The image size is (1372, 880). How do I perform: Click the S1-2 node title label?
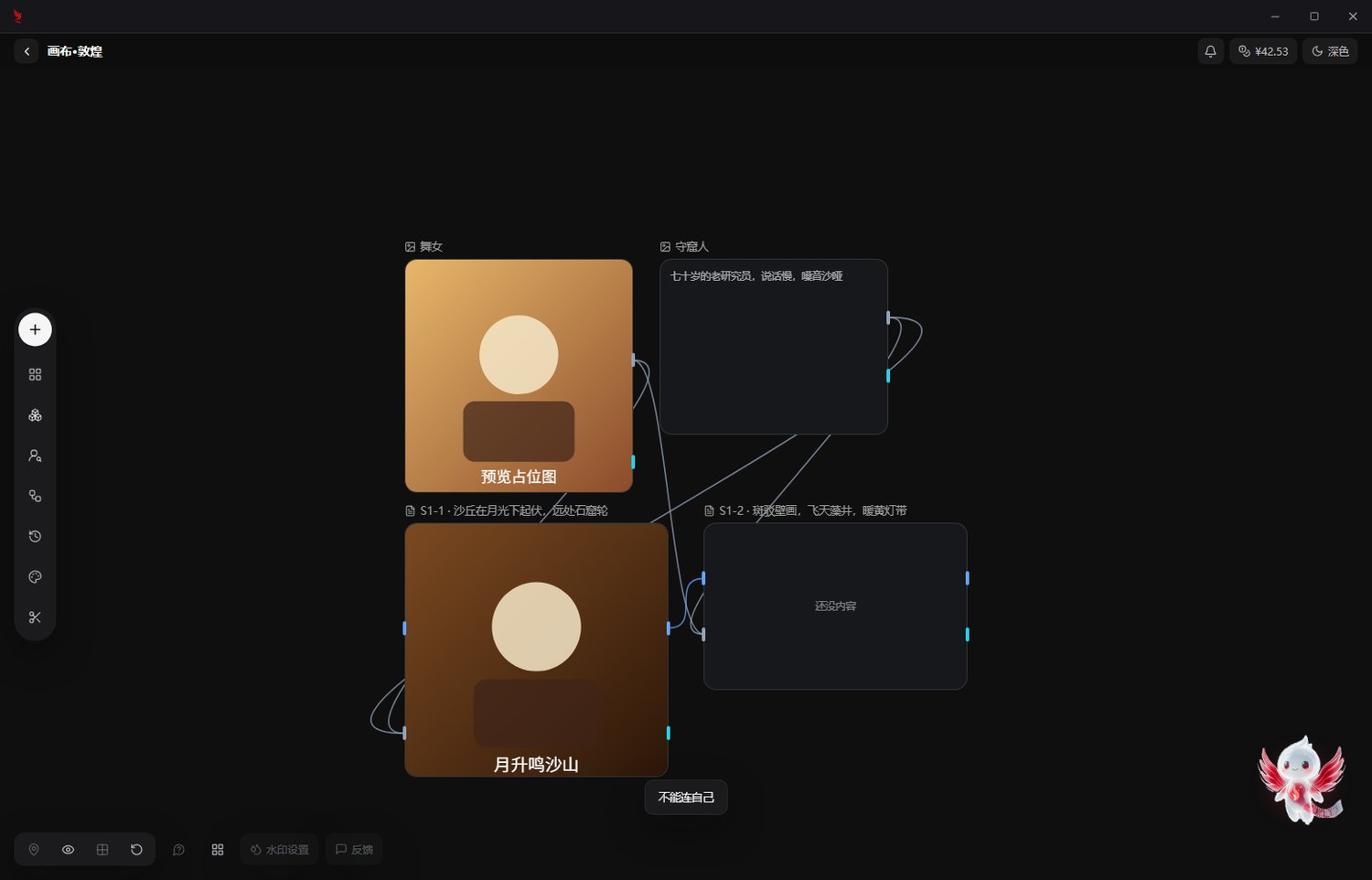point(806,510)
